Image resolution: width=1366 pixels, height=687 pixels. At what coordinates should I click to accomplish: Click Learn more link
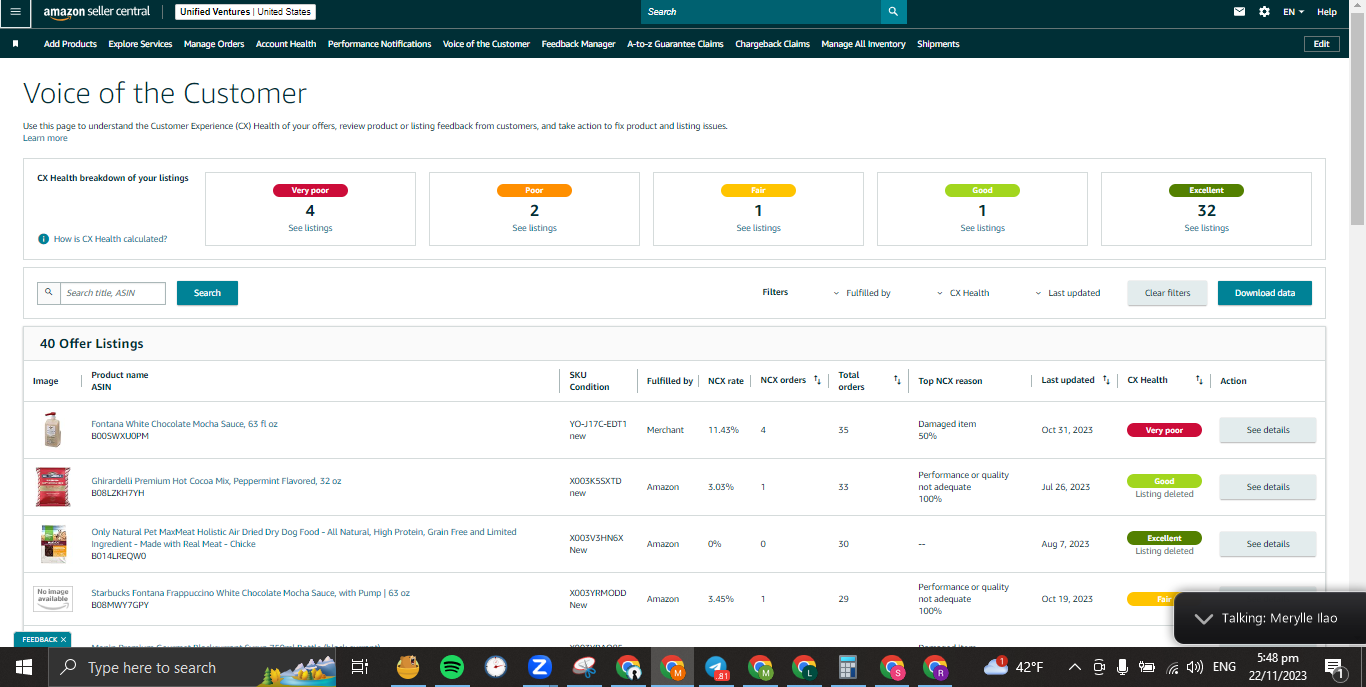coord(45,138)
